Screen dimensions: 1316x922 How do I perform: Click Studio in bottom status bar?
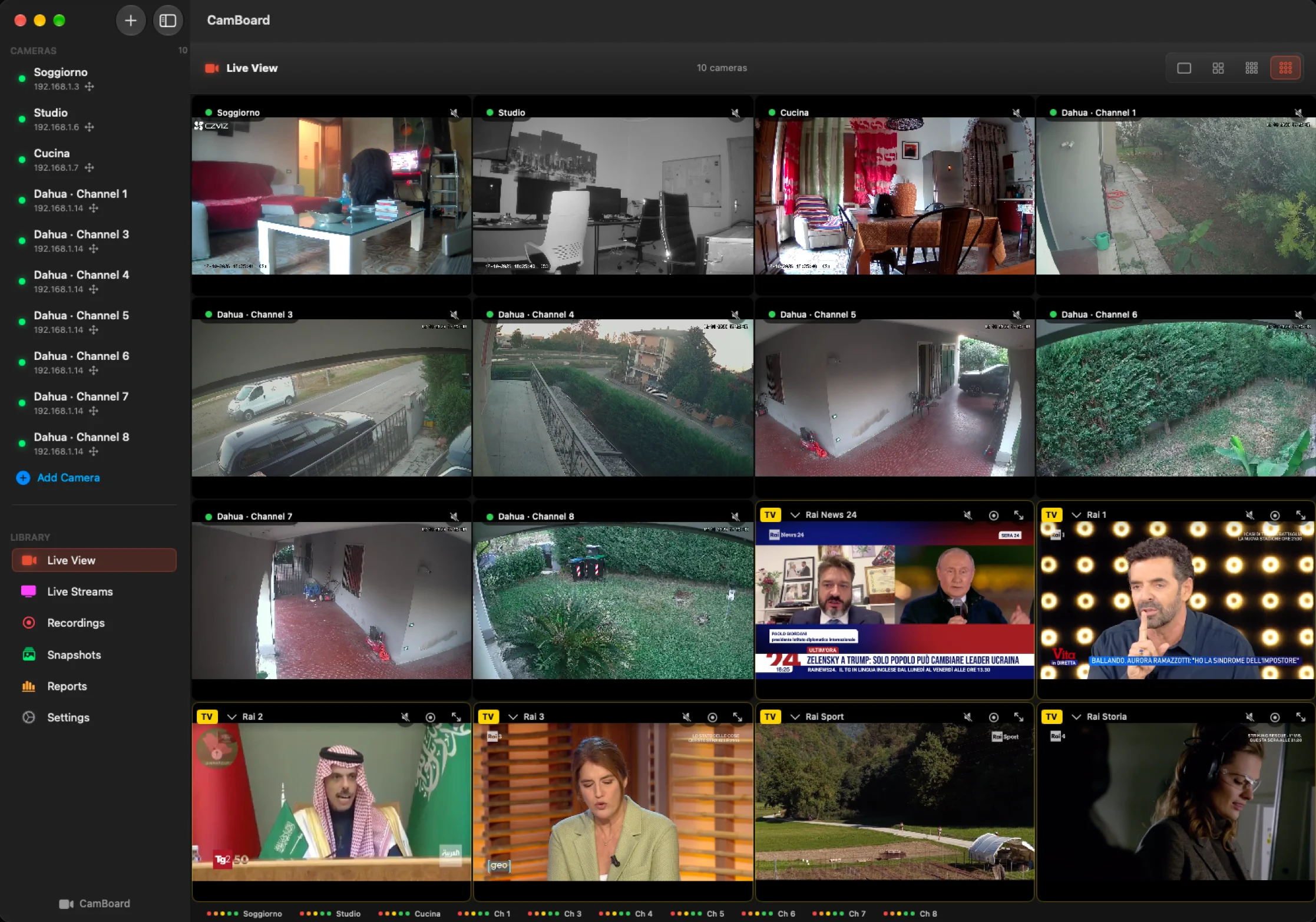coord(330,914)
